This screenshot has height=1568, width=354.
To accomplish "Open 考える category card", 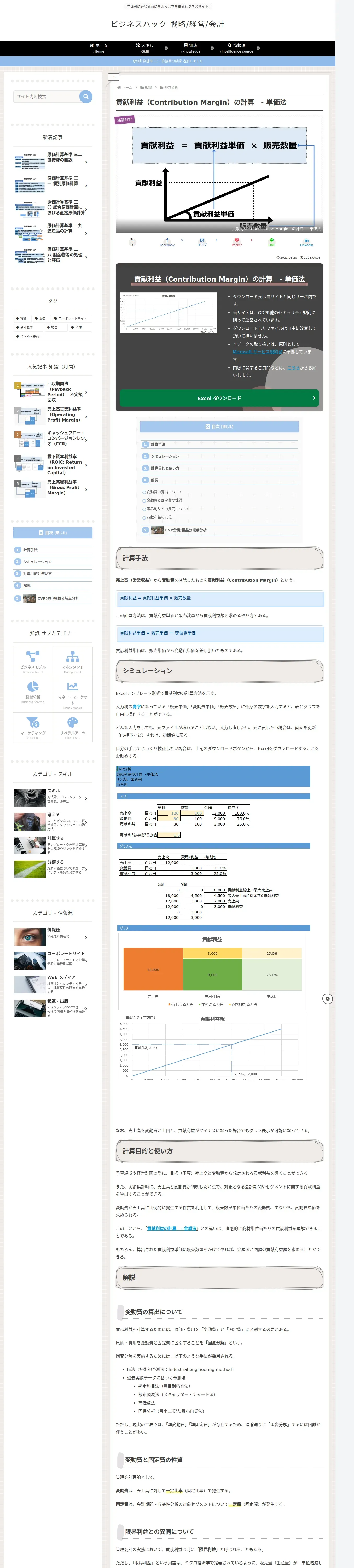I will click(53, 822).
